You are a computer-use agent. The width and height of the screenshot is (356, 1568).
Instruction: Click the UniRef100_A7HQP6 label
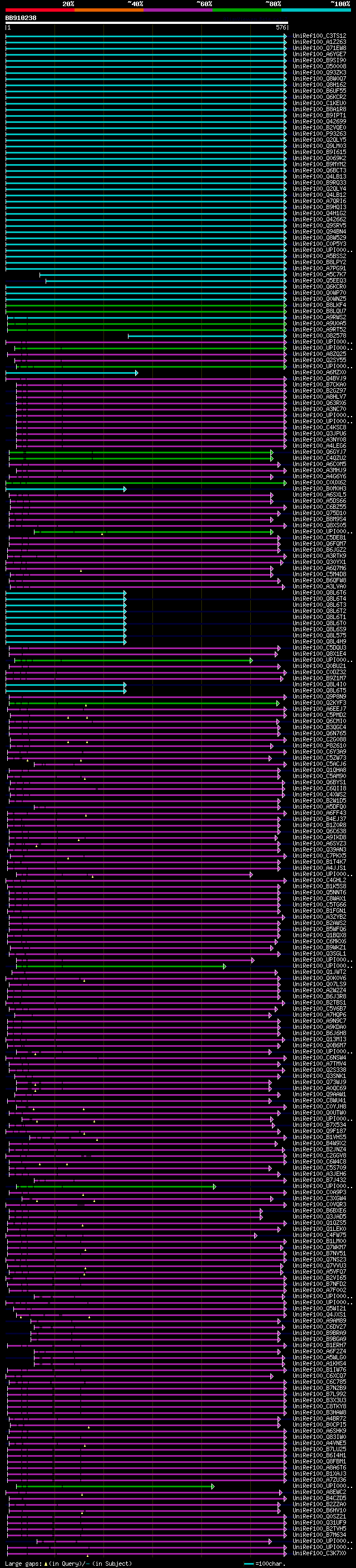click(319, 1015)
